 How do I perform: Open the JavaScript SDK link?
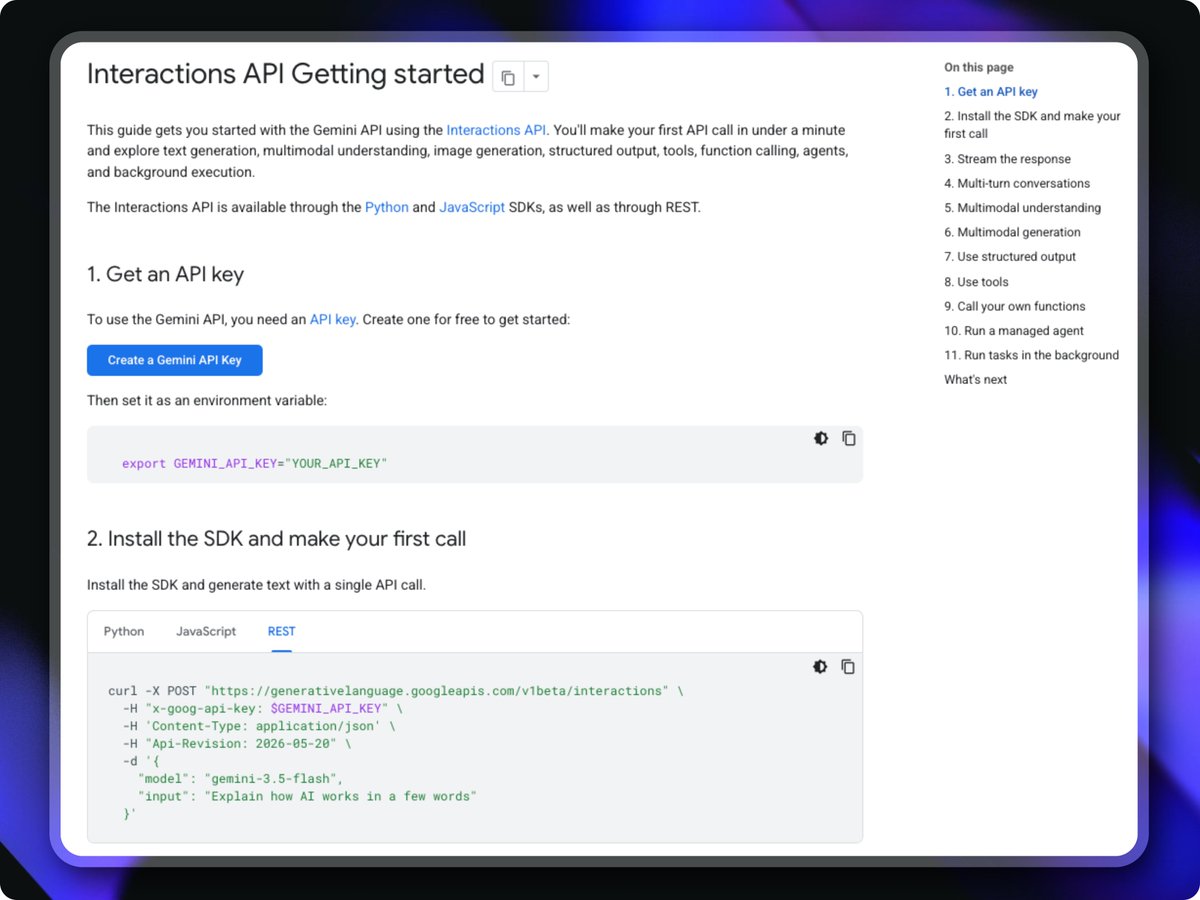tap(472, 208)
